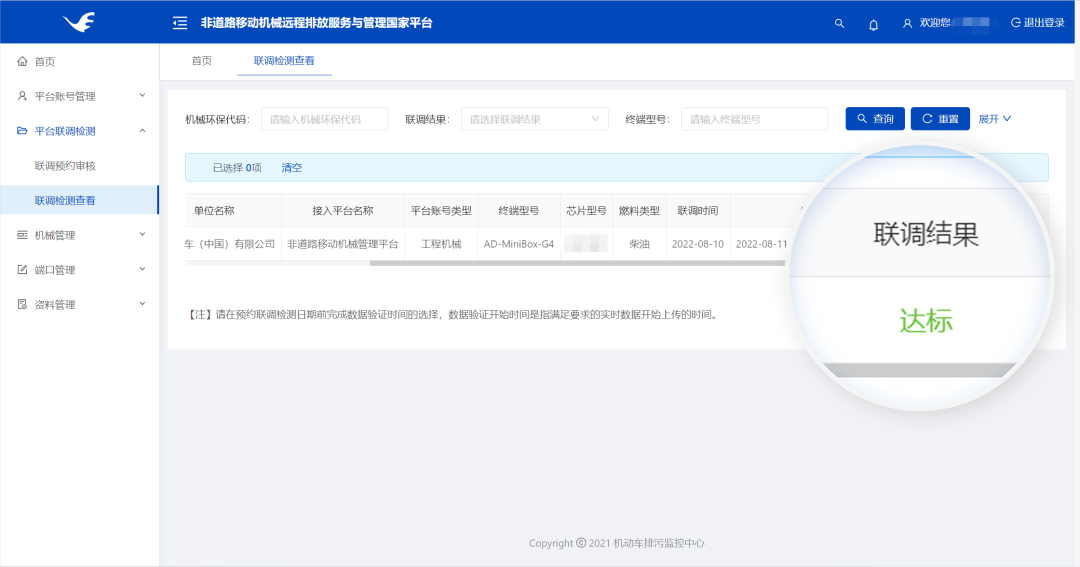This screenshot has width=1080, height=567.
Task: Click the 首页 home icon in sidebar
Action: [x=22, y=62]
